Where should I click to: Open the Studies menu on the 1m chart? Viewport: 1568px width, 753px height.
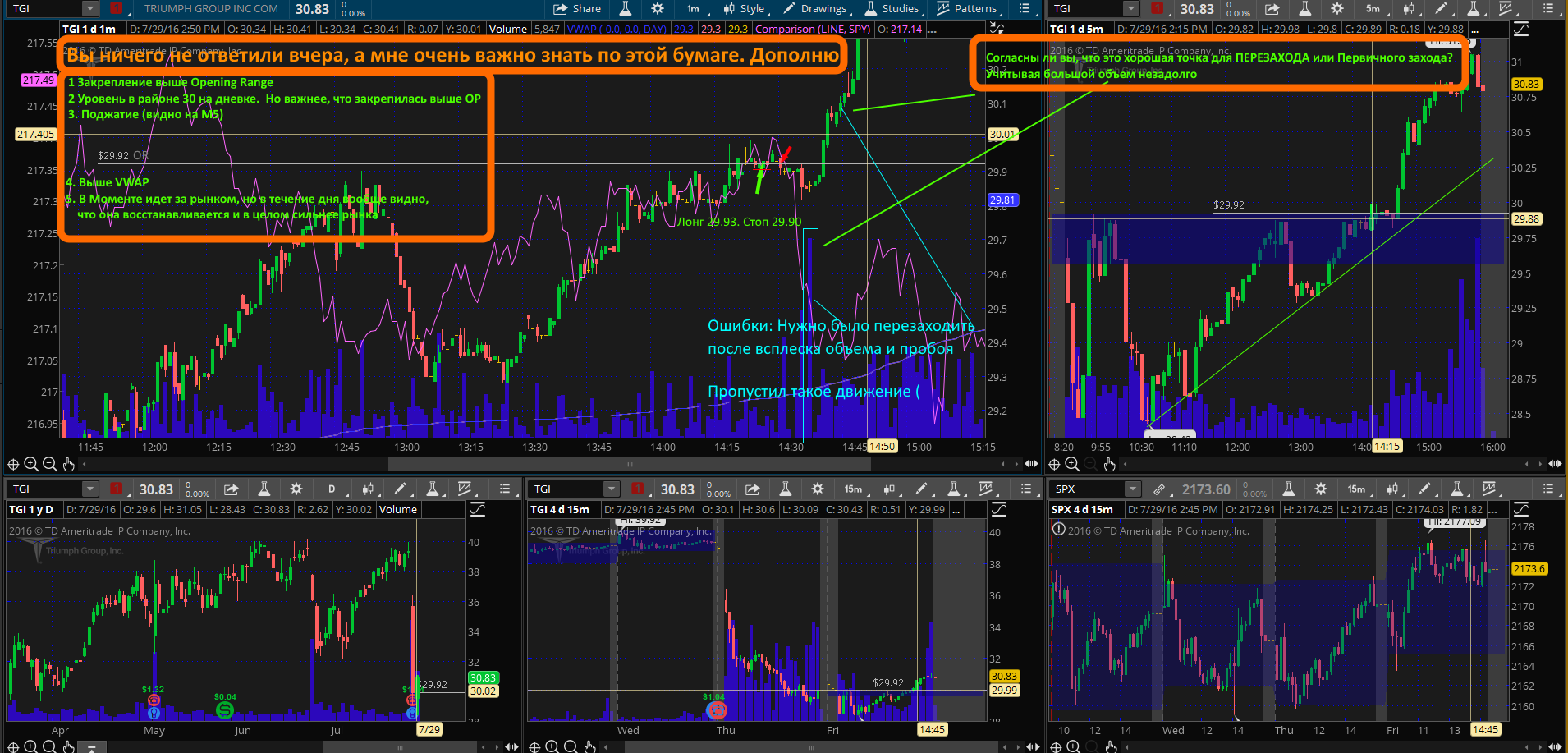click(x=892, y=8)
